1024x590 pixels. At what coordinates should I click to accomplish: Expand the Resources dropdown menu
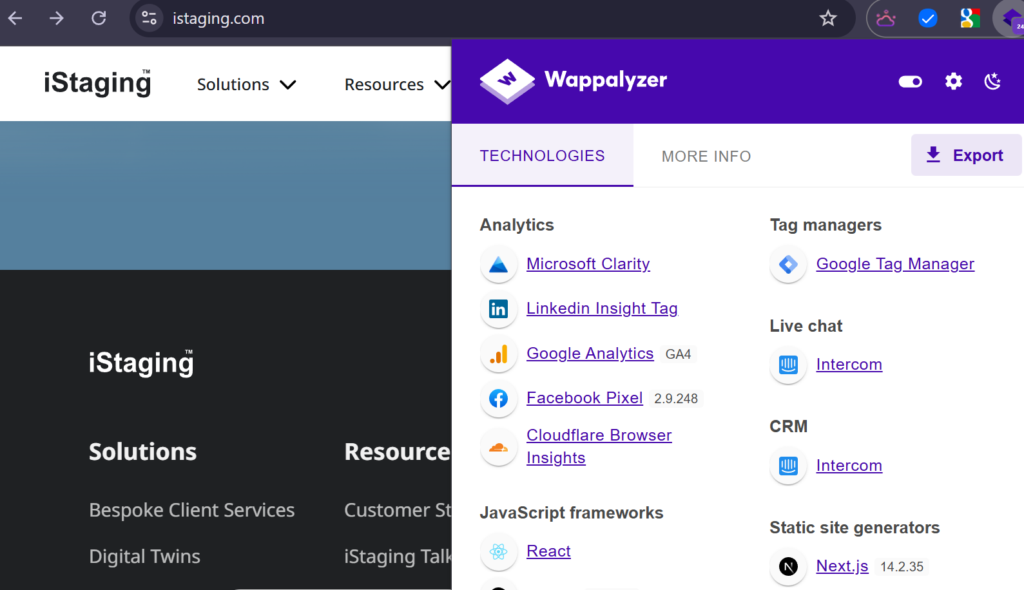(x=397, y=85)
